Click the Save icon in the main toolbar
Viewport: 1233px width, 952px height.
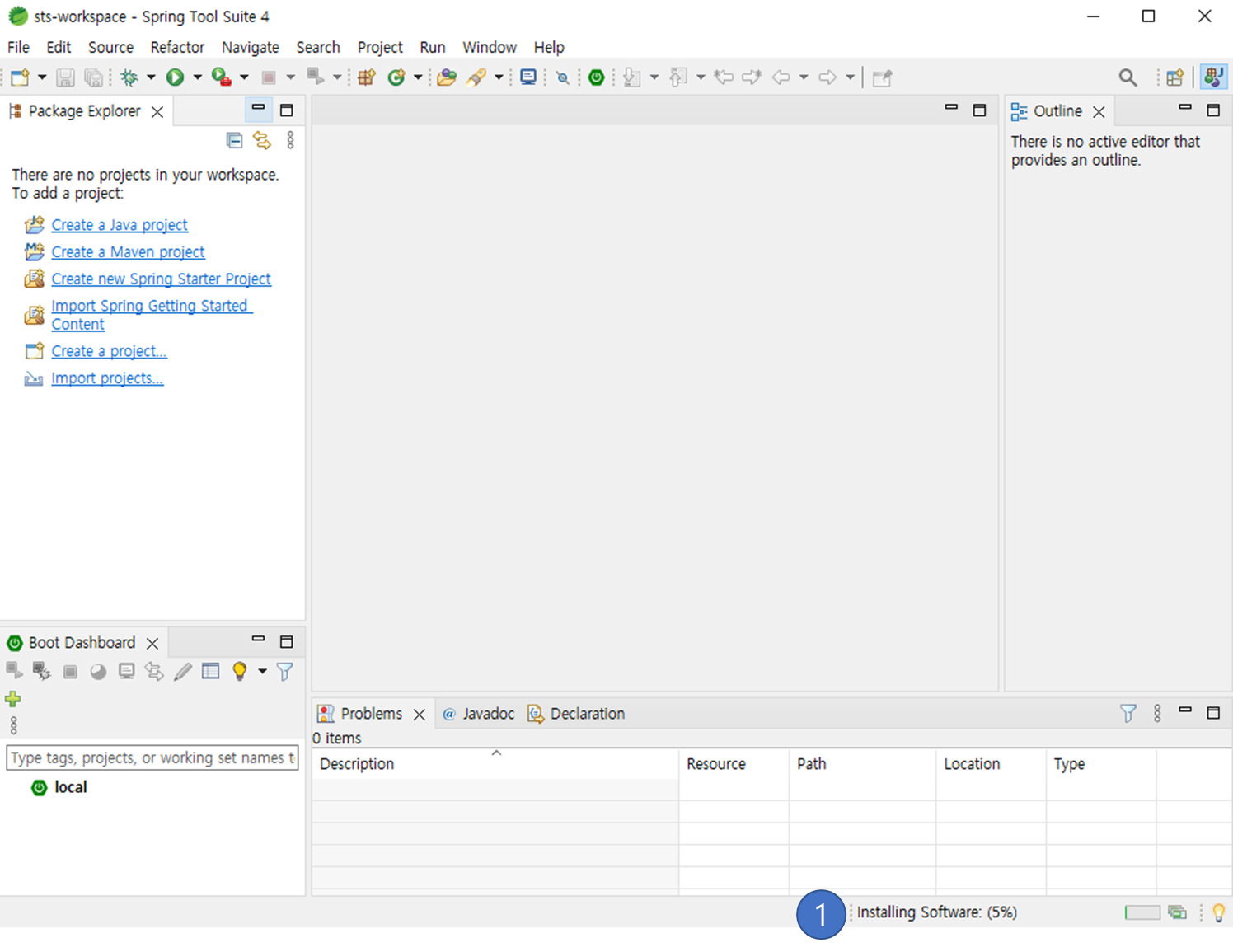[65, 77]
